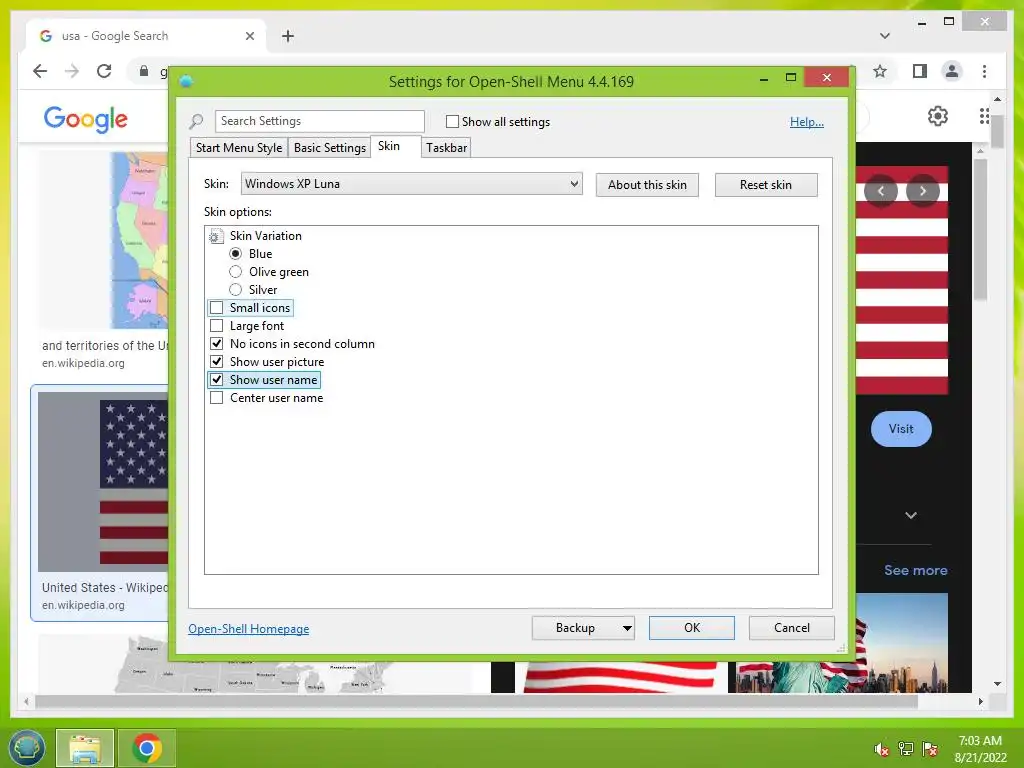Click the horizontal scrollbar in Chrome
Viewport: 1024px width, 768px height.
click(476, 701)
